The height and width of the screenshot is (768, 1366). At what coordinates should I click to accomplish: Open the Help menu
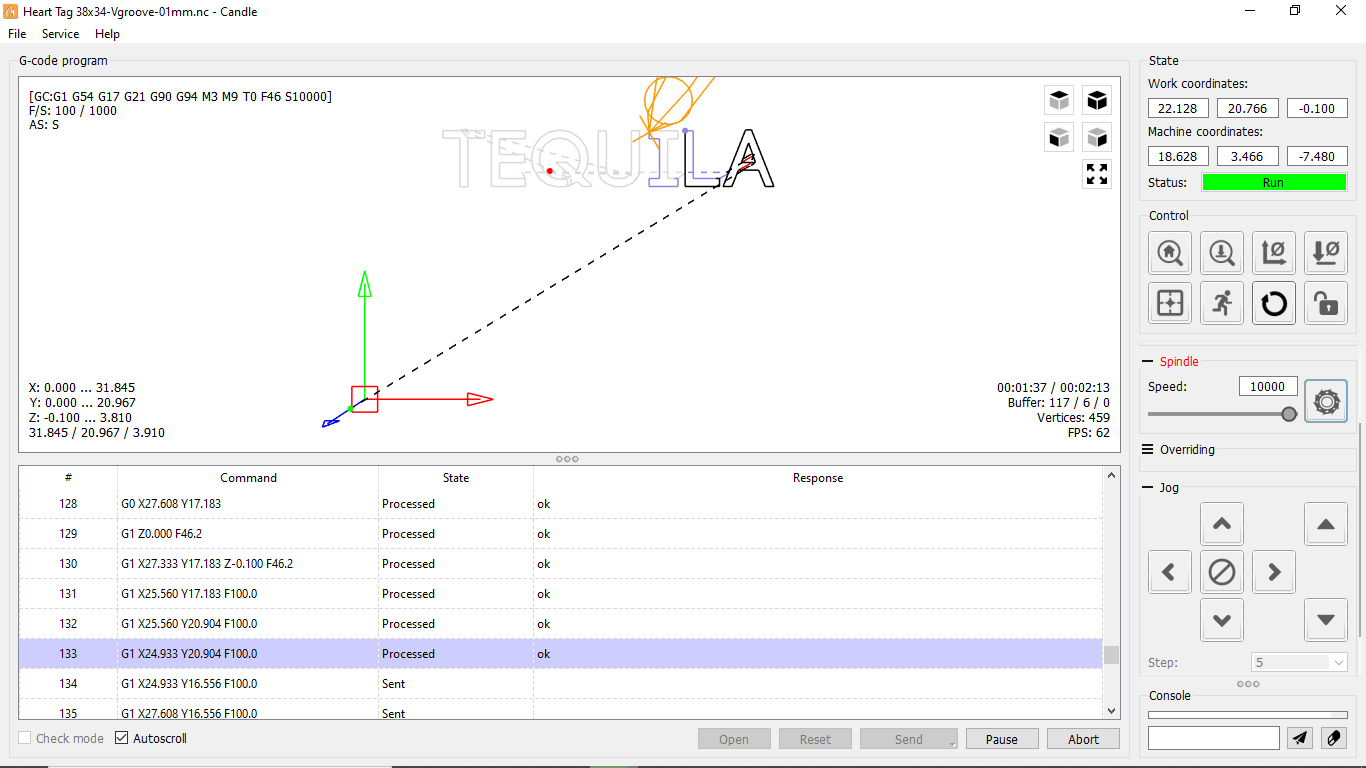107,34
